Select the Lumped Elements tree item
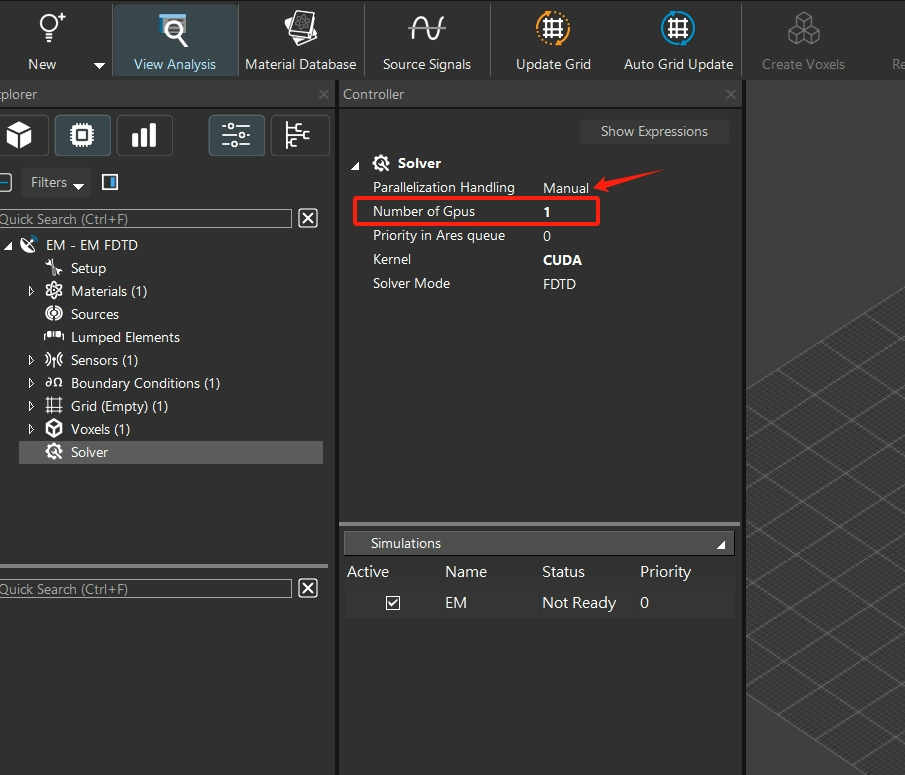Screen dimensions: 905x775 pos(125,337)
